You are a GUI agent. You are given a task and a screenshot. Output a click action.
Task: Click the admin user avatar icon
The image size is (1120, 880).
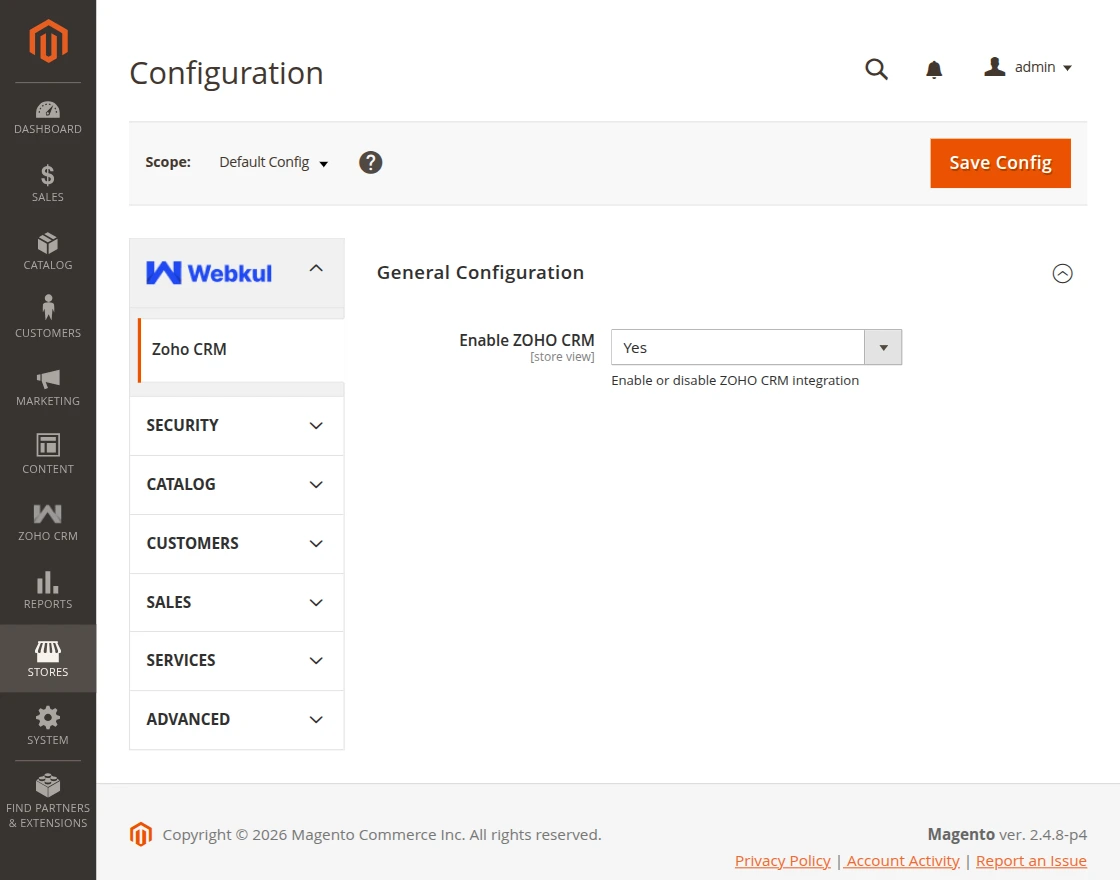coord(994,67)
